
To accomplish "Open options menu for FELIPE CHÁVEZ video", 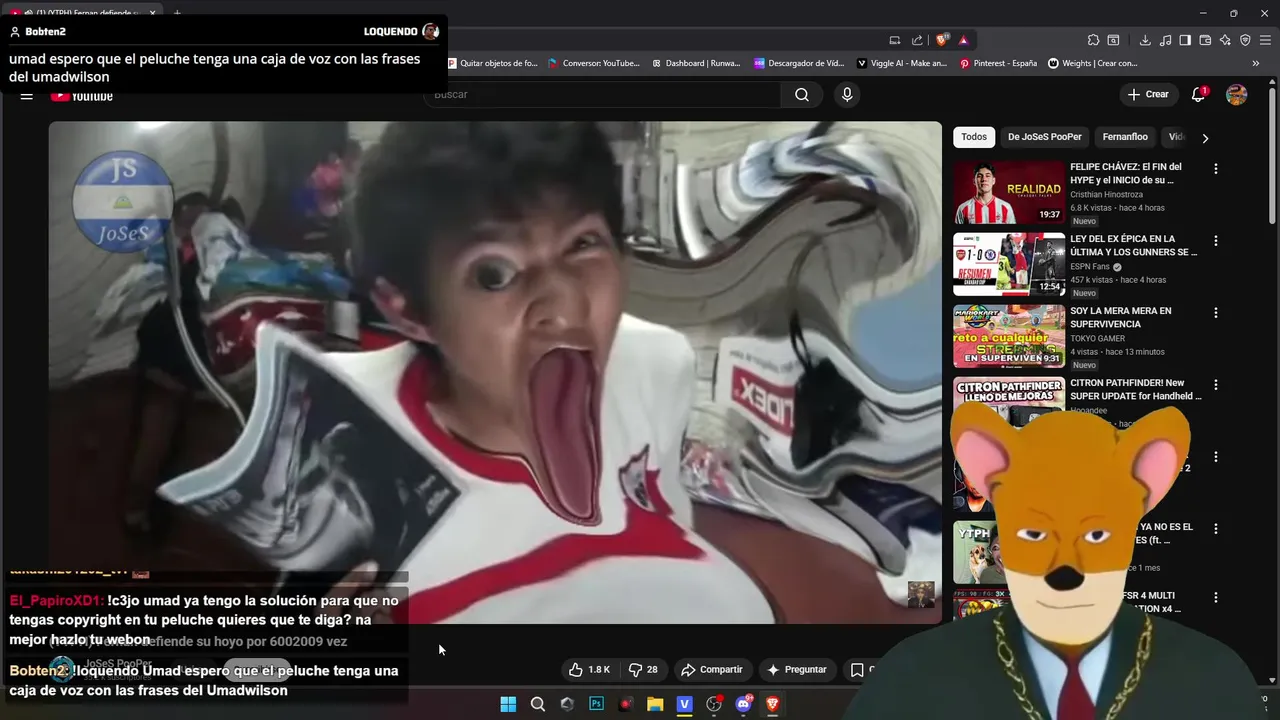I will point(1216,169).
